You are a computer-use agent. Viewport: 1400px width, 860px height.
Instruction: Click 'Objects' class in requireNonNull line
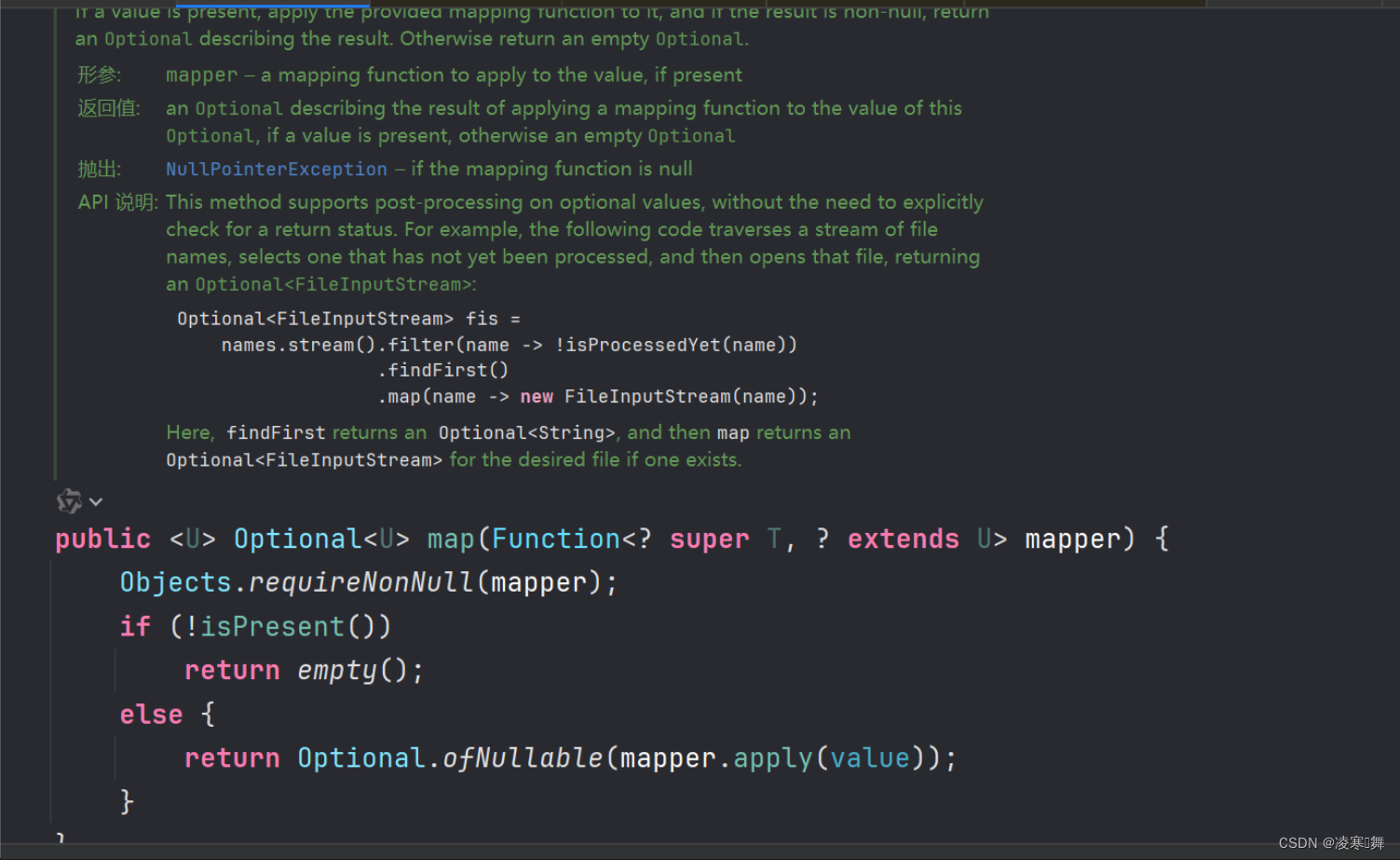point(175,582)
